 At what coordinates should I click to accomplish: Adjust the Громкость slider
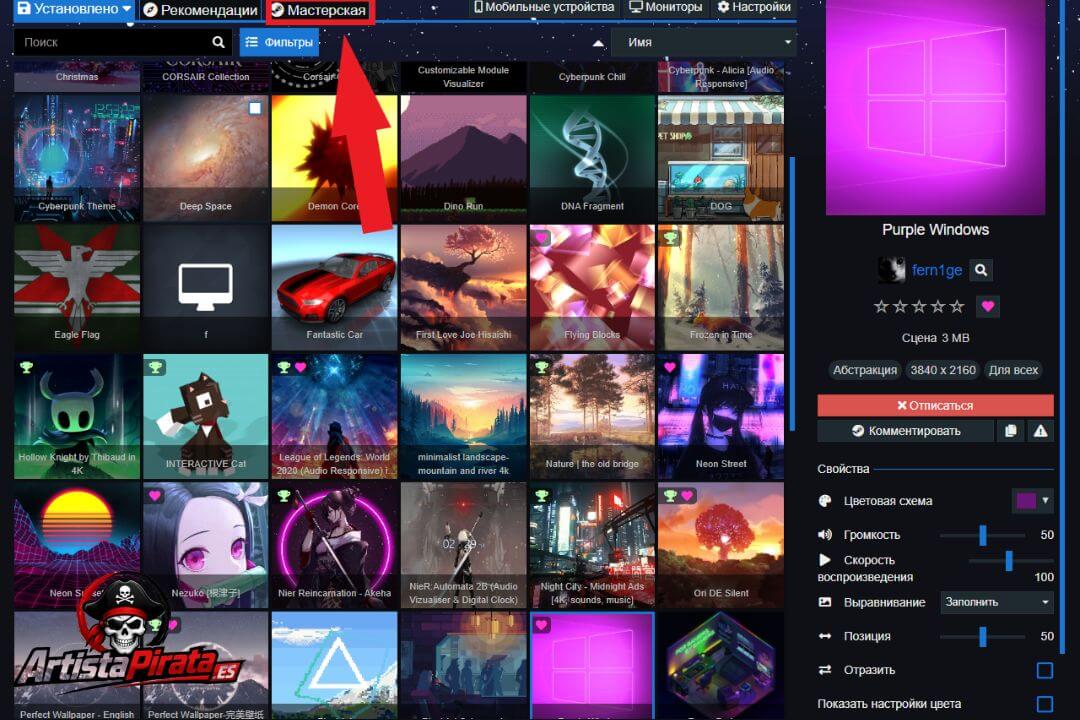click(x=983, y=535)
